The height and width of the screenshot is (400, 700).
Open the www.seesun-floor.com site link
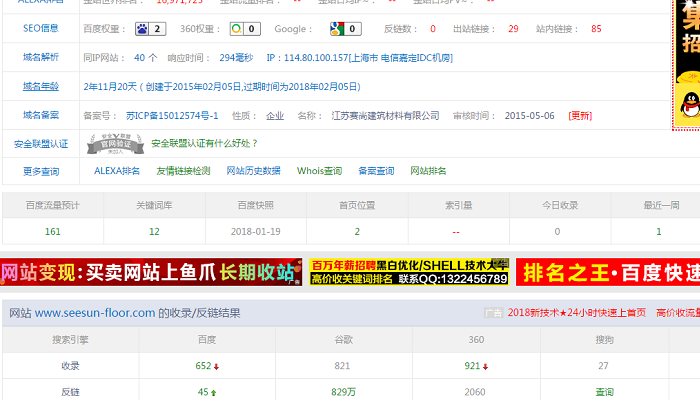pyautogui.click(x=95, y=313)
